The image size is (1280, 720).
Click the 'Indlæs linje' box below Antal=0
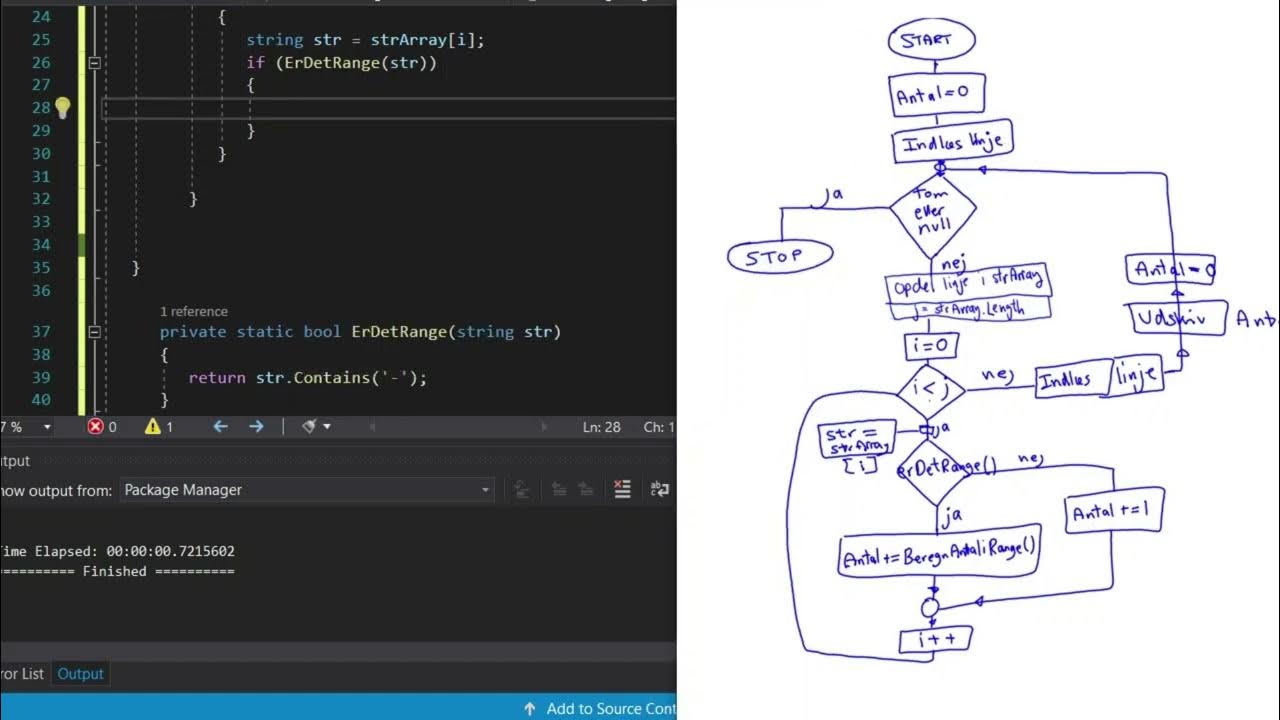click(953, 142)
